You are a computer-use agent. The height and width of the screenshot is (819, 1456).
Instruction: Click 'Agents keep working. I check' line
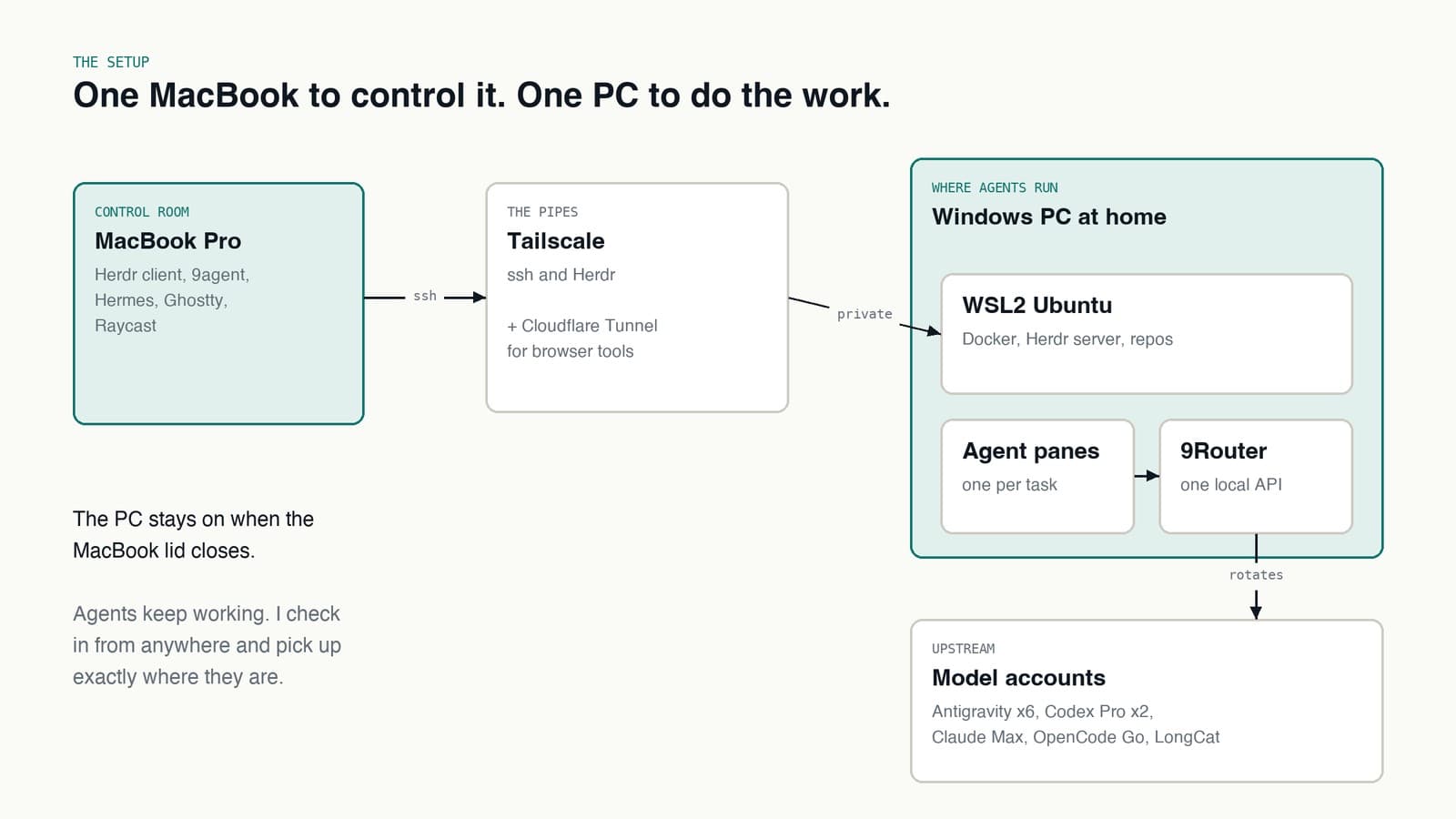pyautogui.click(x=207, y=614)
